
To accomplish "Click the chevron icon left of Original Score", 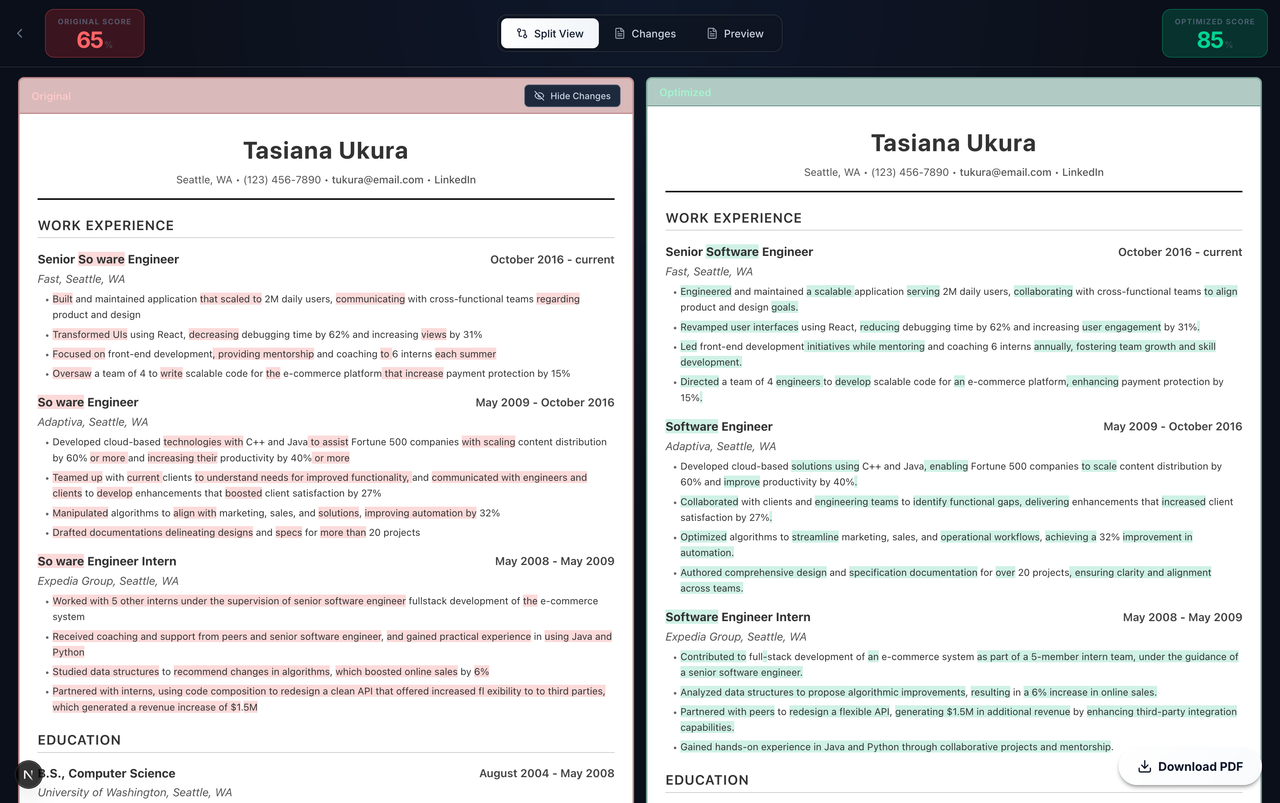I will pyautogui.click(x=19, y=33).
